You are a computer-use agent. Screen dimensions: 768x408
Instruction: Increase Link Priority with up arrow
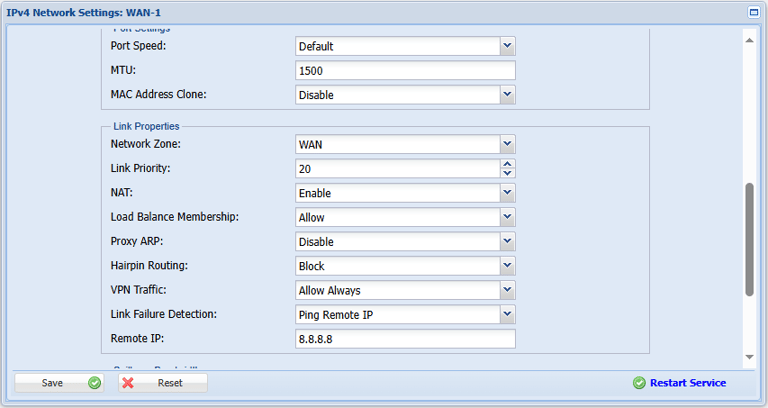[508, 164]
